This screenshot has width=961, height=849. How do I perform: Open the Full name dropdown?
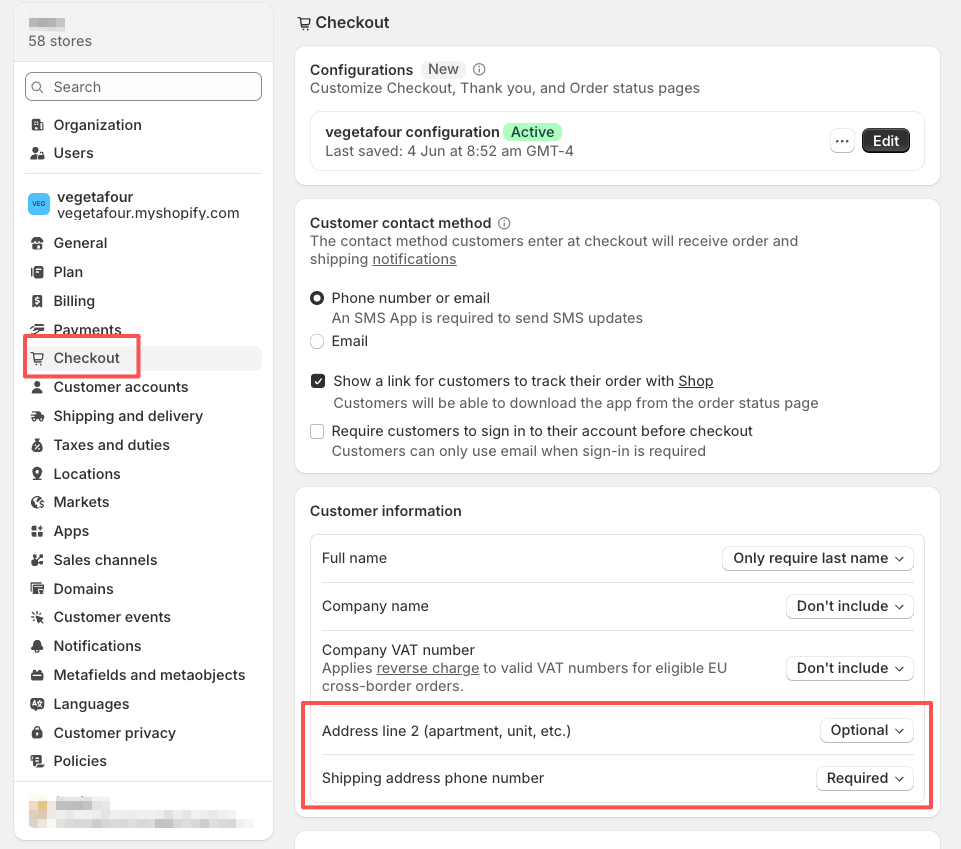[x=818, y=558]
